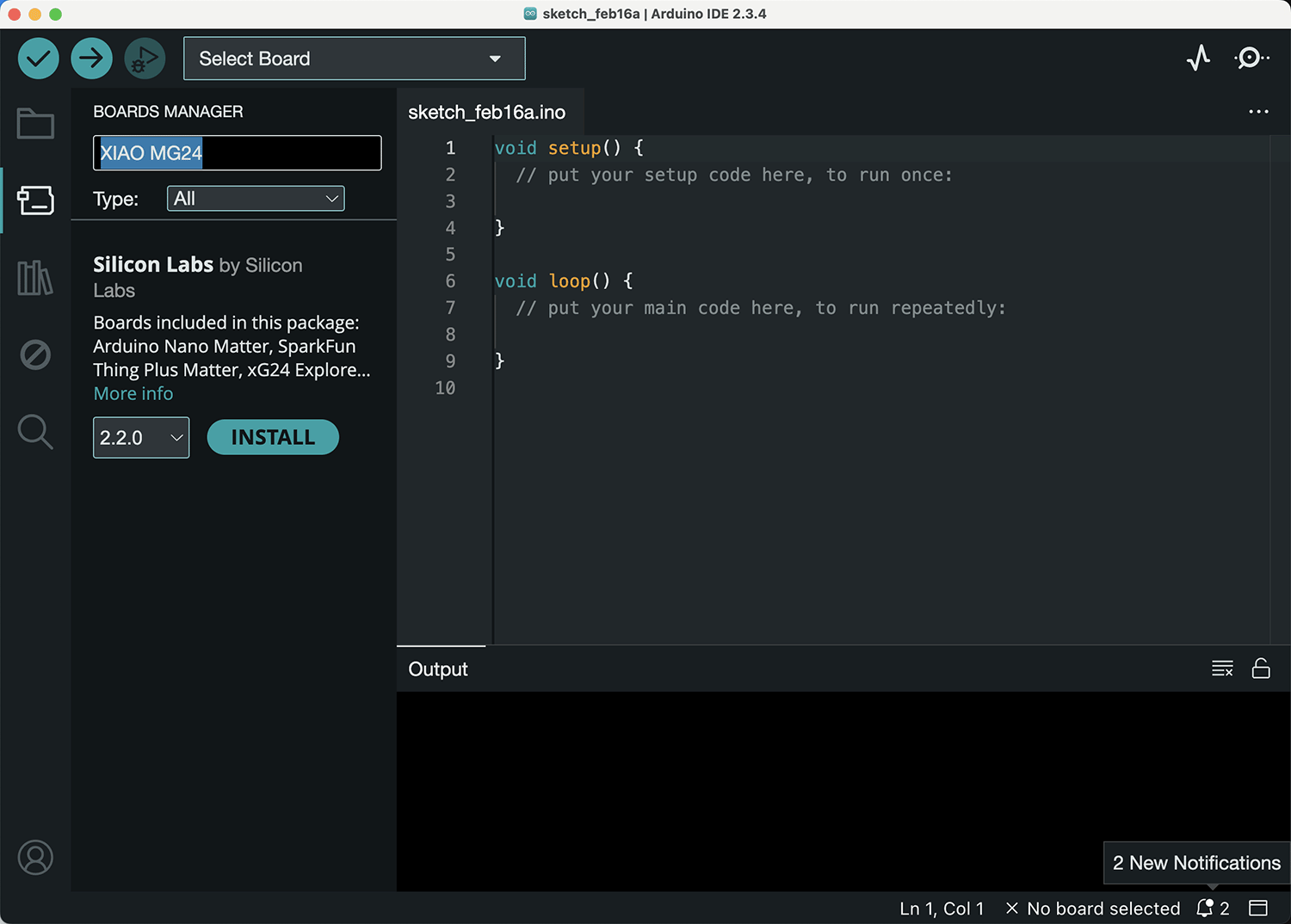
Task: Click line 1 containing void setup()
Action: tap(569, 148)
